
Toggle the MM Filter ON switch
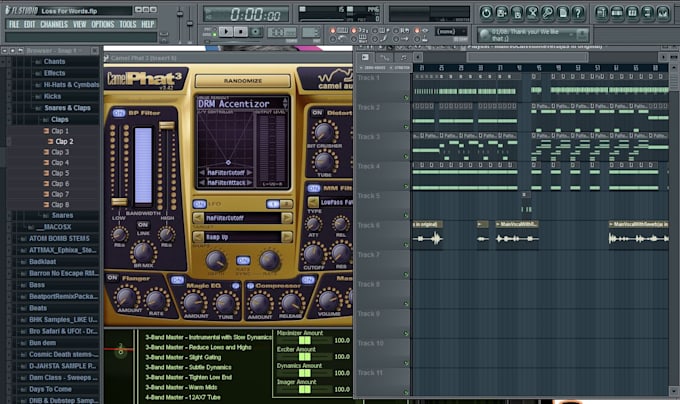pyautogui.click(x=314, y=188)
